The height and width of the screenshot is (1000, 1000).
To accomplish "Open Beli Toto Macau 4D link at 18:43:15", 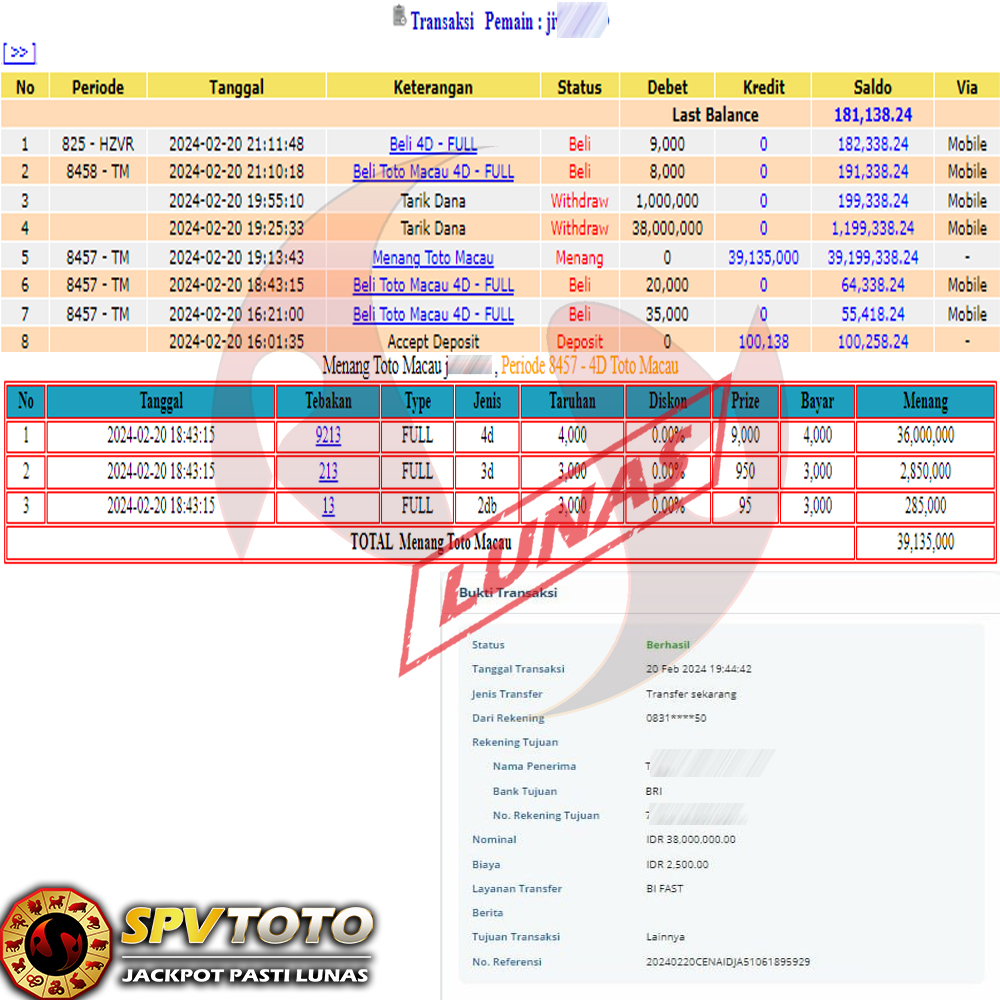I will coord(433,286).
